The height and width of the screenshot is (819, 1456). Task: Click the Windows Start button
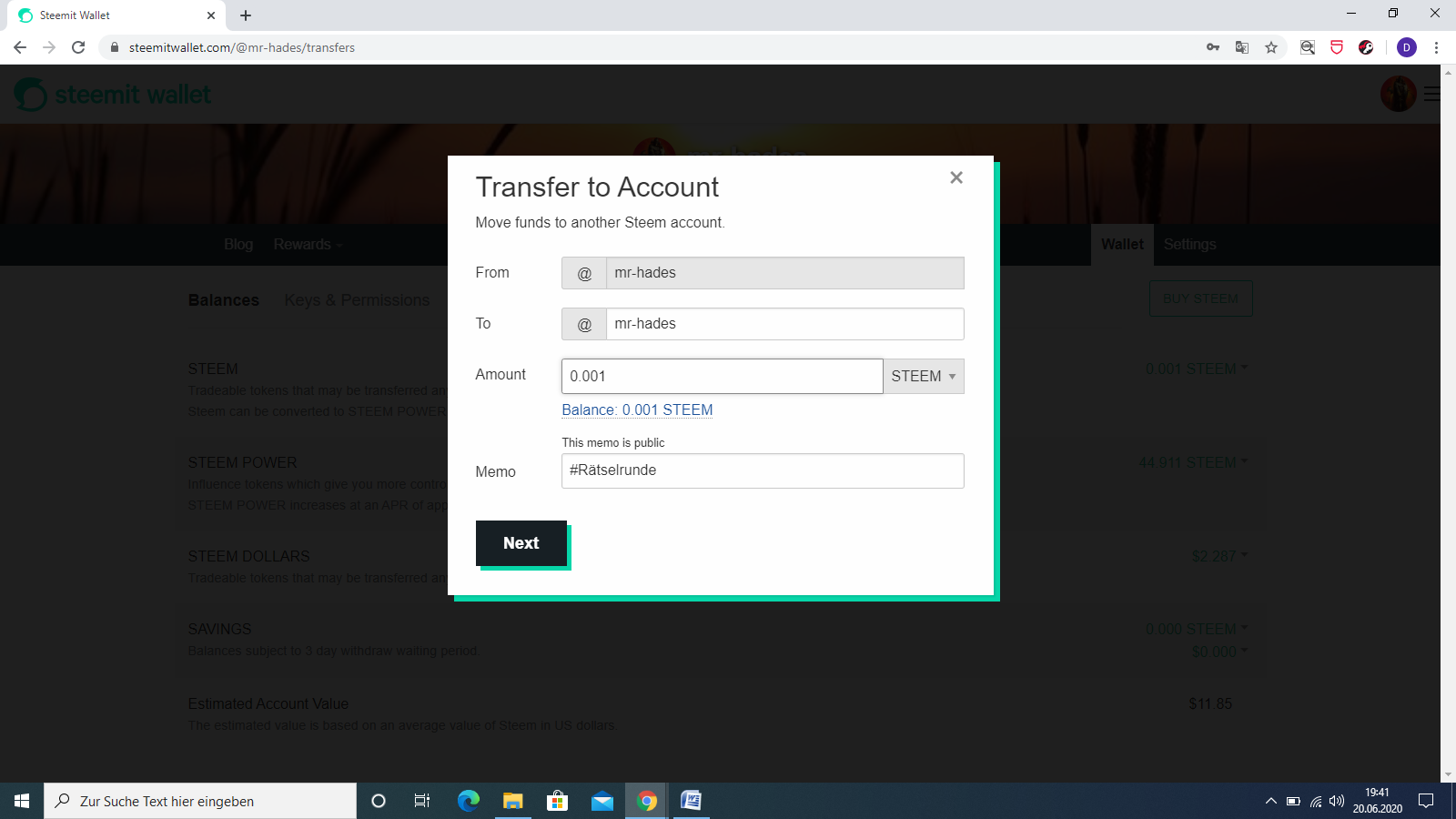click(x=22, y=801)
